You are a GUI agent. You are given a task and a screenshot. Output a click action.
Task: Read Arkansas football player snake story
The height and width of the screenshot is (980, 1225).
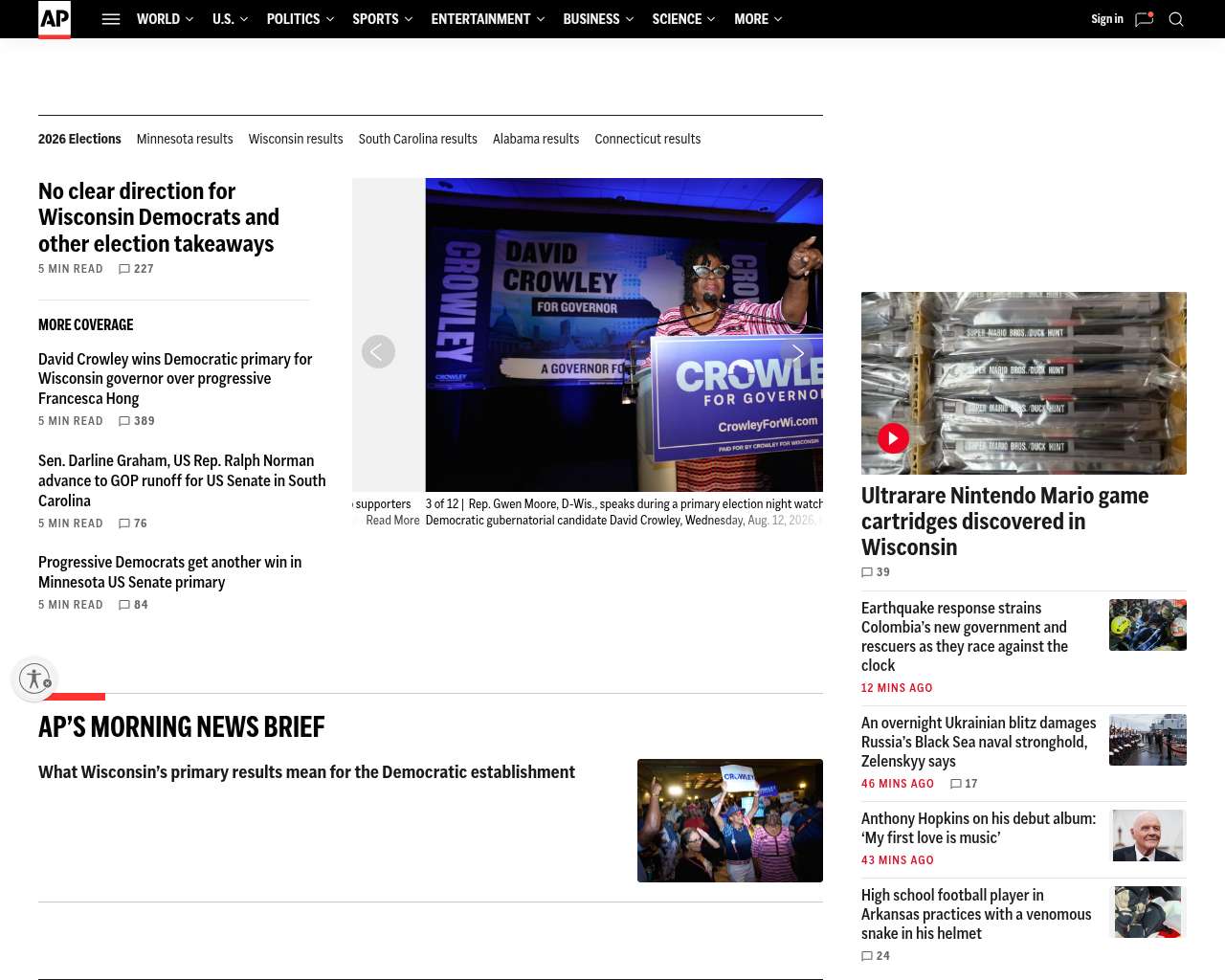click(x=976, y=914)
